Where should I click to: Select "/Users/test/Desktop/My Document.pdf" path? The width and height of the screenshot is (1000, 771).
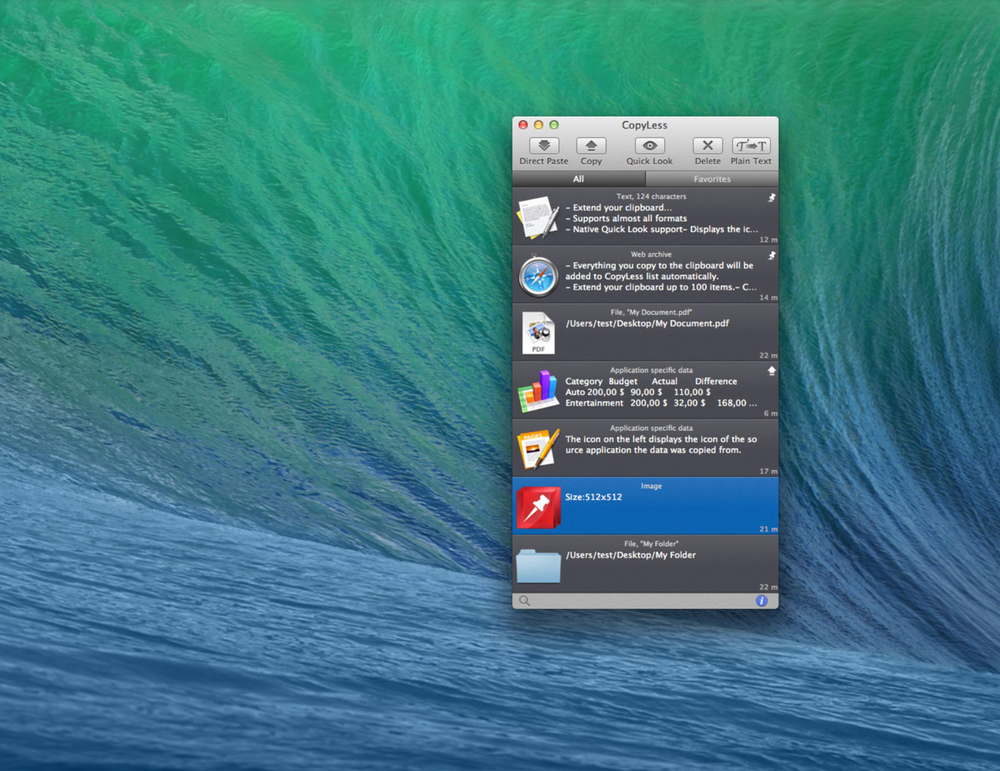[647, 324]
